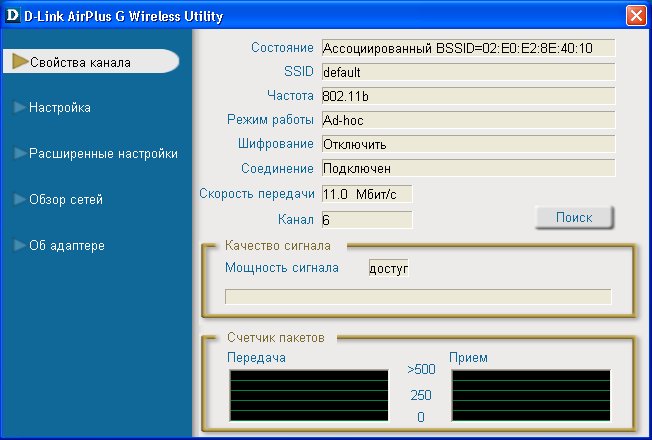The width and height of the screenshot is (652, 440).
Task: Click the Шифрование field showing Отключить
Action: coord(468,144)
